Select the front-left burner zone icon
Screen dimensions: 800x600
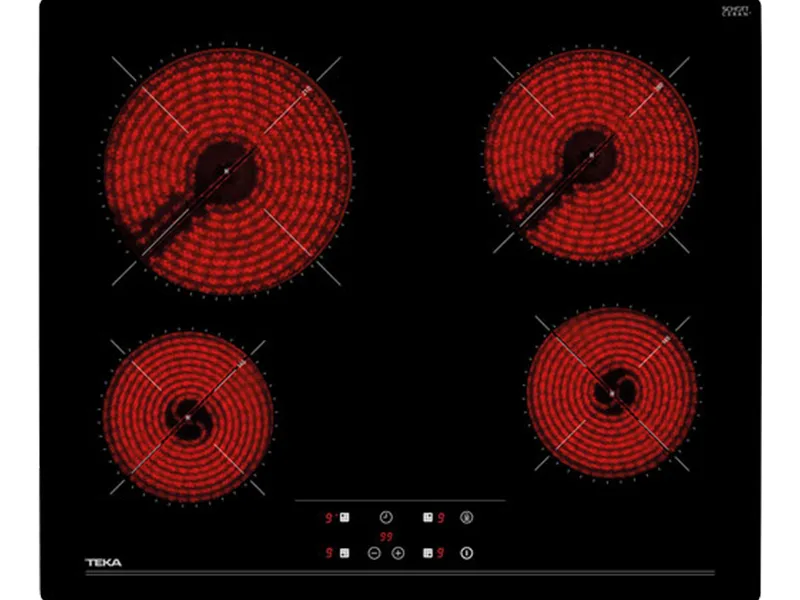pos(344,553)
